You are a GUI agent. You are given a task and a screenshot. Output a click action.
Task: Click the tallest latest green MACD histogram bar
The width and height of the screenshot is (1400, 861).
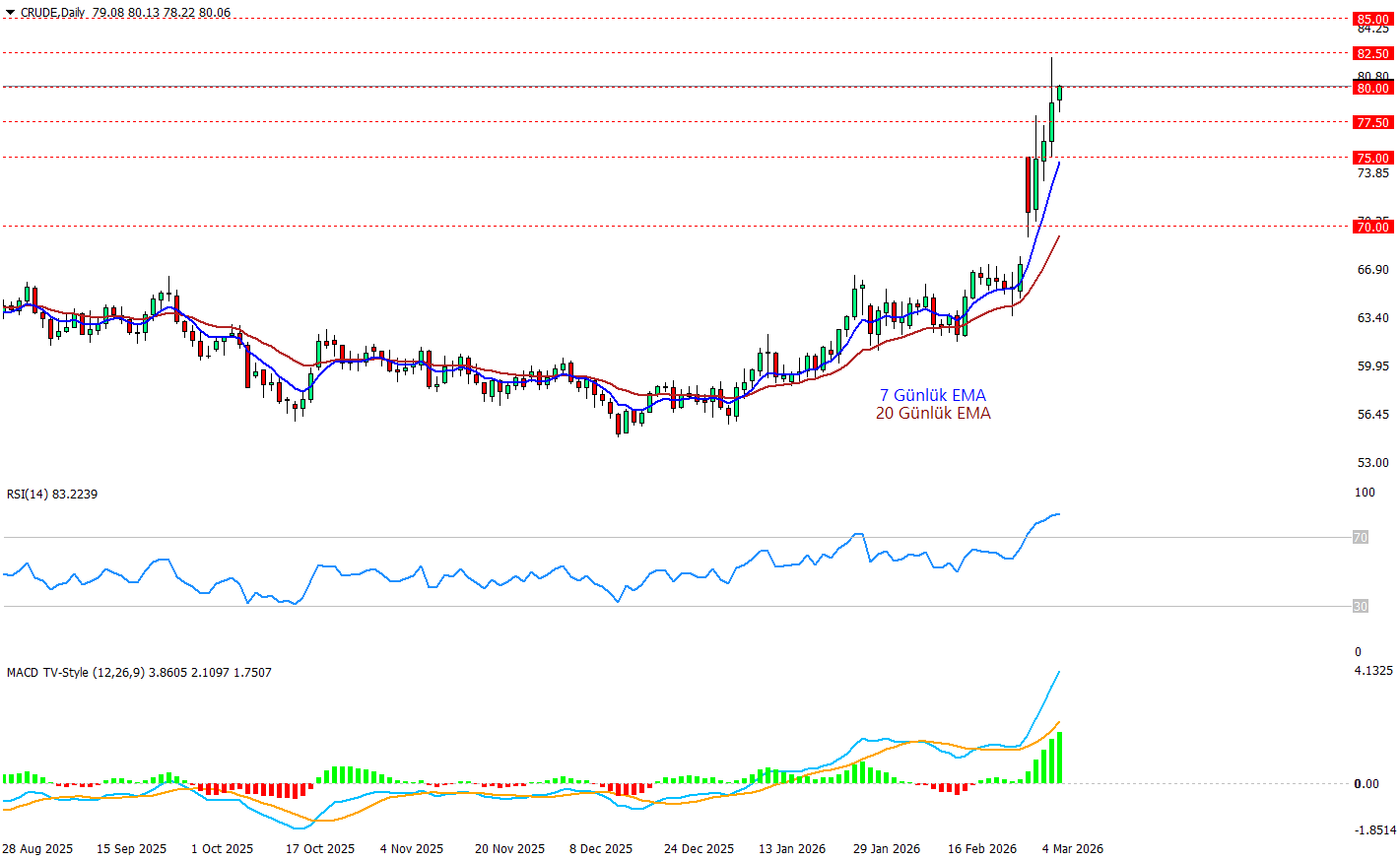(1060, 759)
